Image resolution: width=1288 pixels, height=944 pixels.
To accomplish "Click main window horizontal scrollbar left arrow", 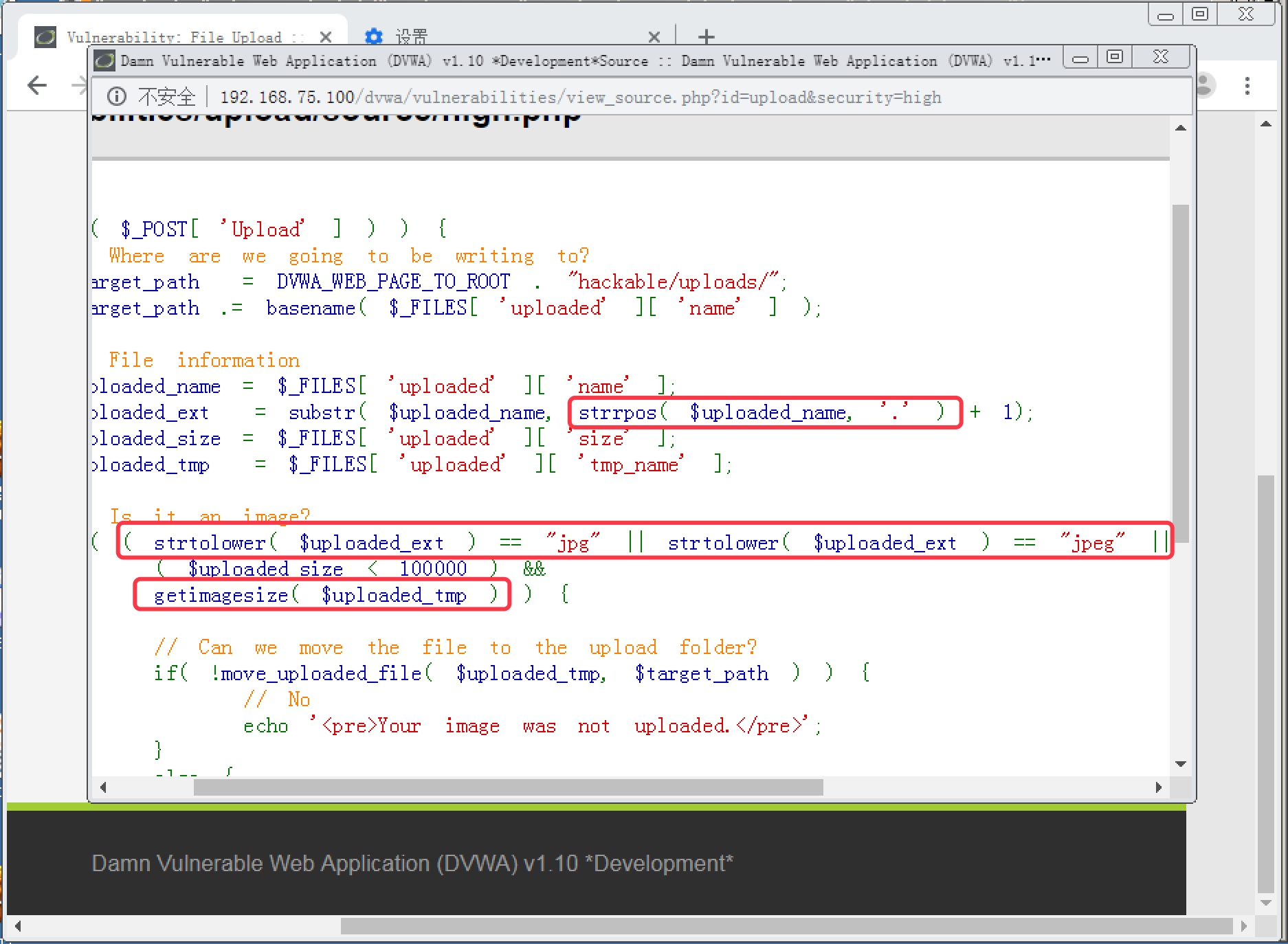I will tap(18, 926).
